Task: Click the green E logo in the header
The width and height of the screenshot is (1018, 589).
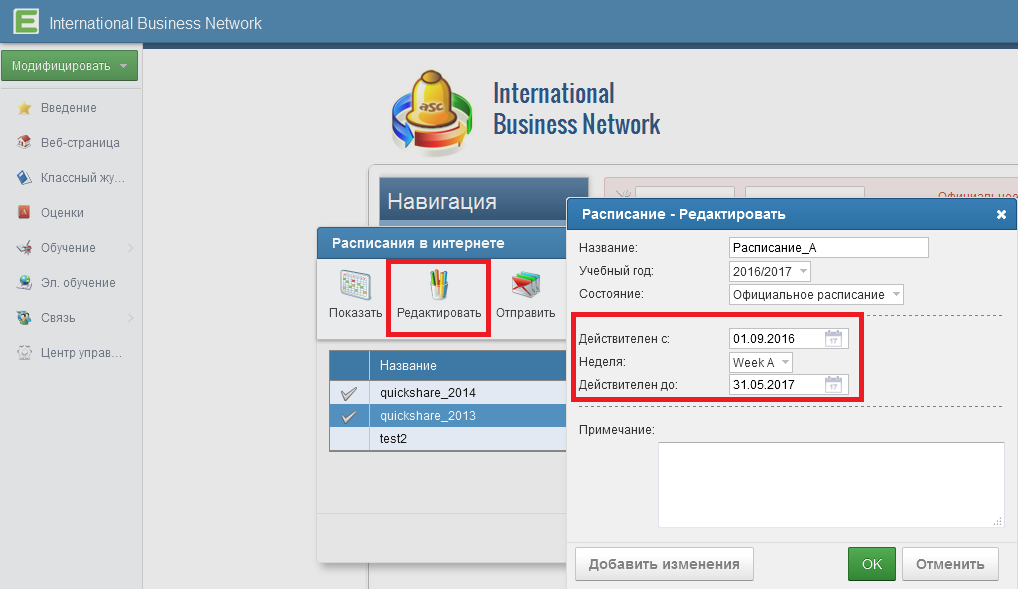Action: (x=26, y=21)
